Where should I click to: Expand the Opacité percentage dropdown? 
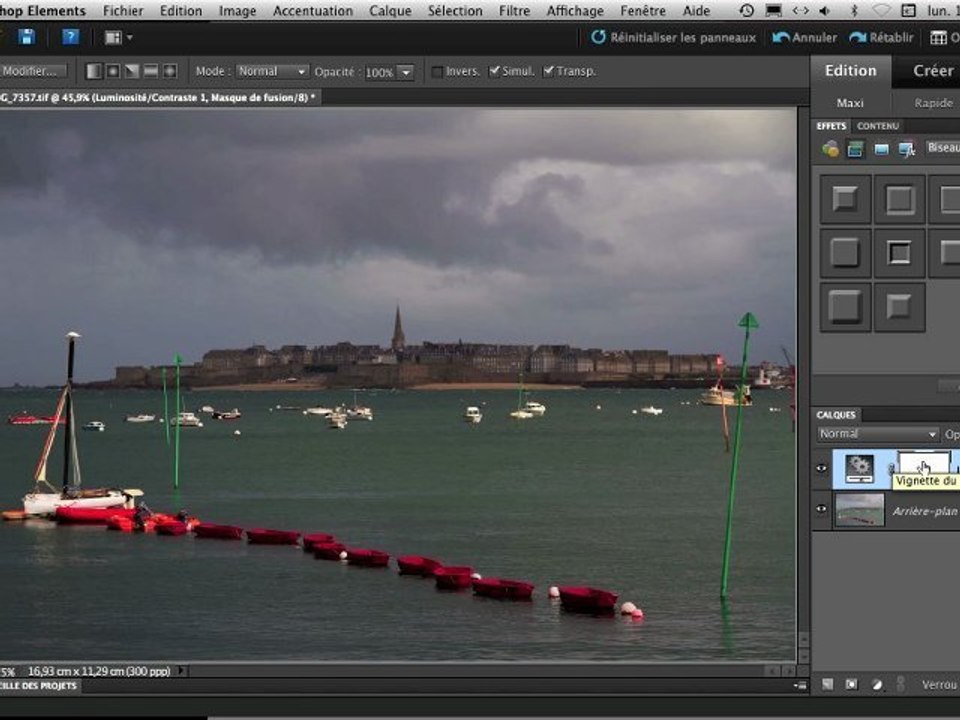[405, 72]
